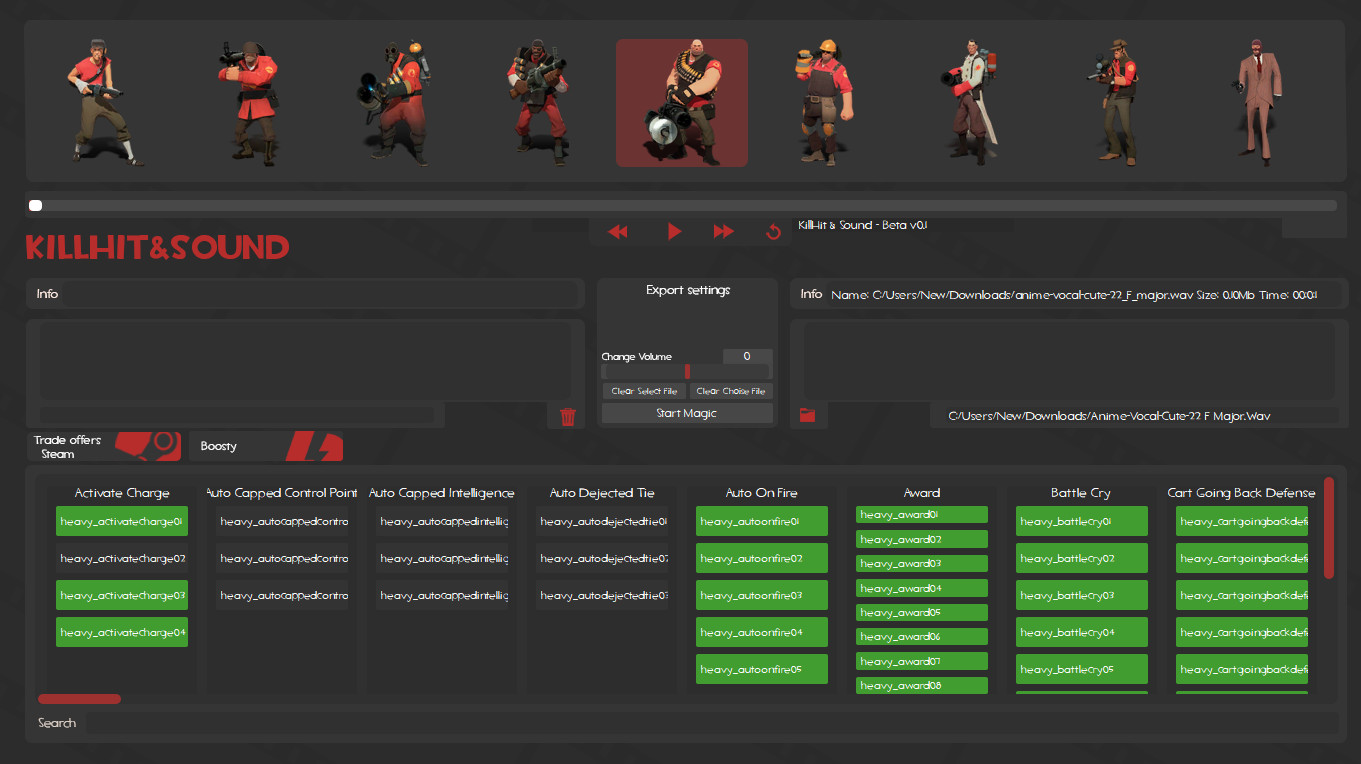
Task: Toggle the loop playback icon
Action: point(772,231)
